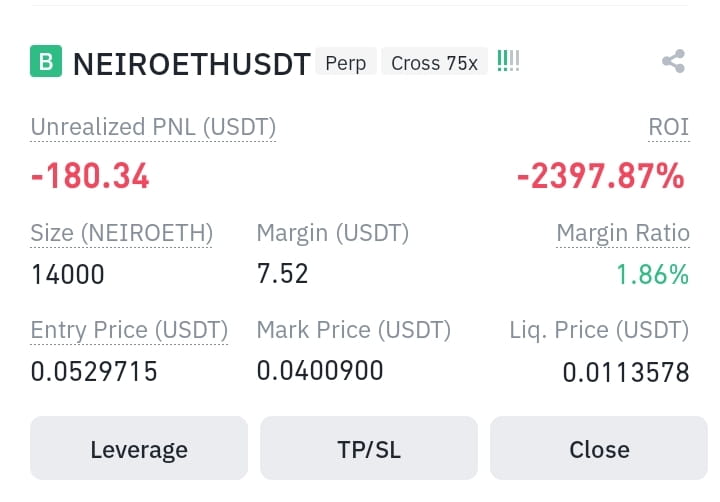Tap the share icon for this position
The image size is (720, 502).
[x=674, y=61]
